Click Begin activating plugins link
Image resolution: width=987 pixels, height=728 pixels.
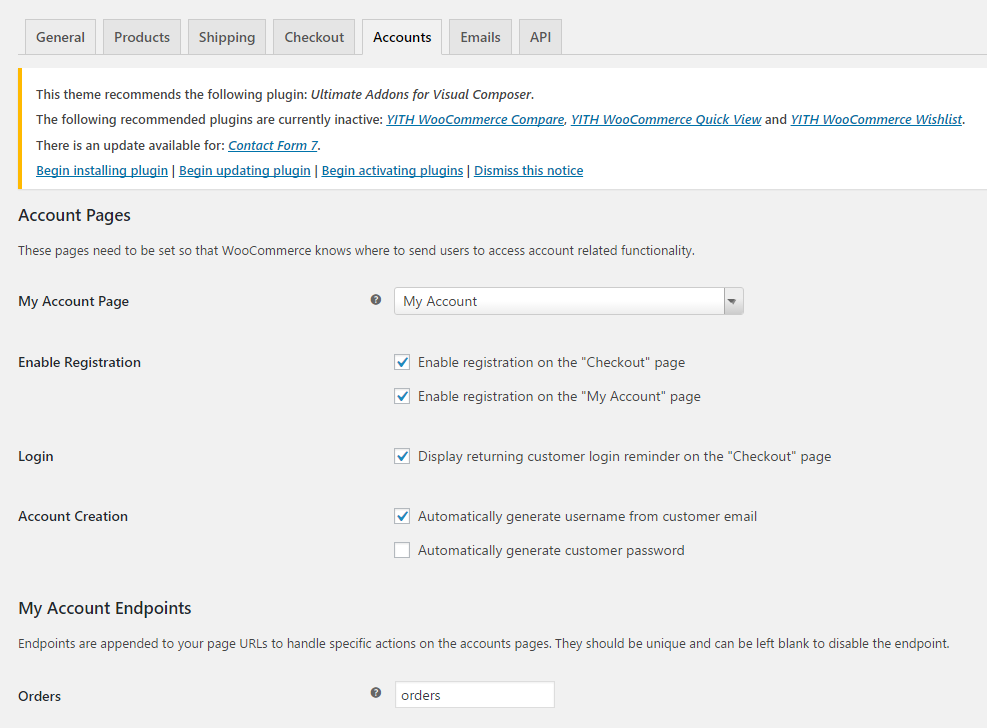tap(392, 171)
